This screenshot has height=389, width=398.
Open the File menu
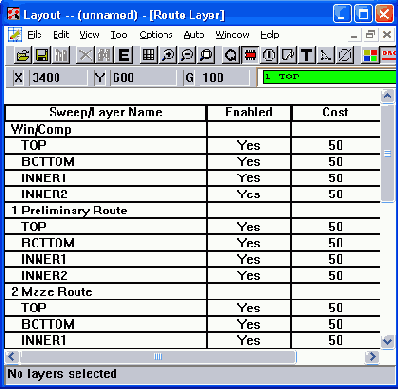pos(34,35)
